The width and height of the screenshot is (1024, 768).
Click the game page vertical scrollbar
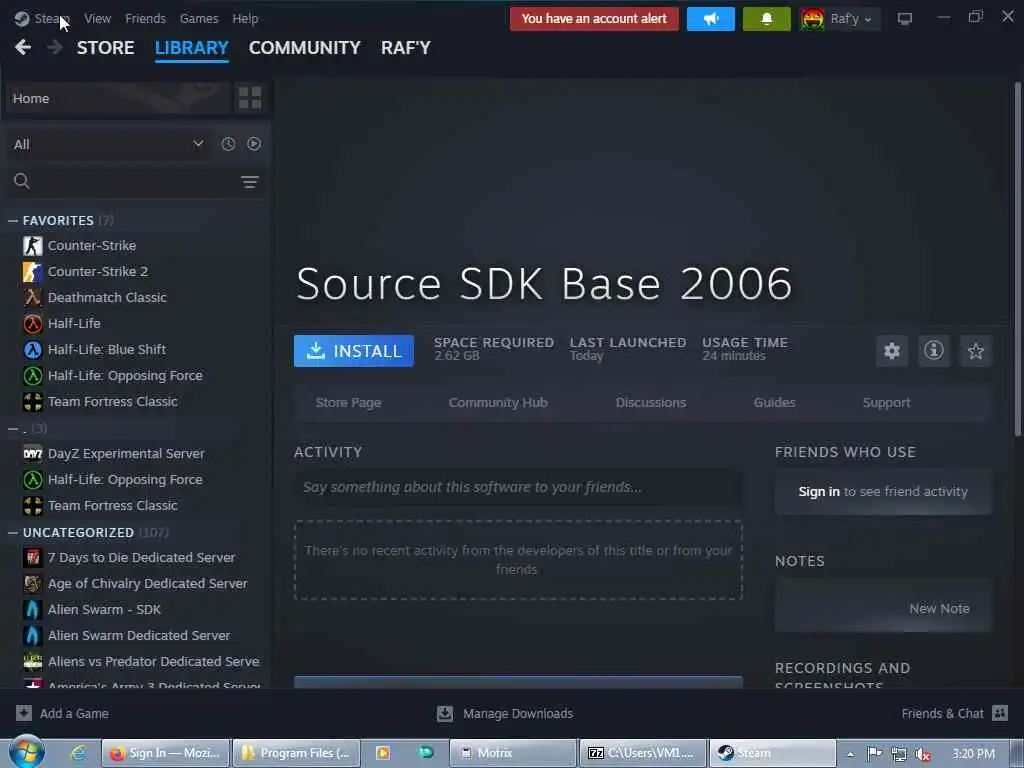(1017, 259)
